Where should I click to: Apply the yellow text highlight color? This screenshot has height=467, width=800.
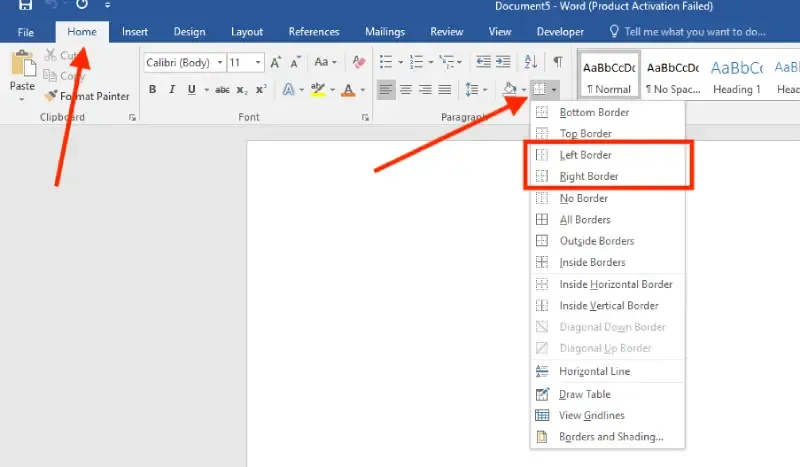[x=318, y=90]
